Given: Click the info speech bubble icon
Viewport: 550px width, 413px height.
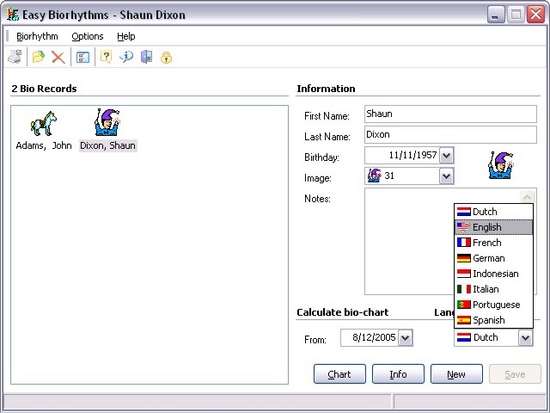Looking at the screenshot, I should point(126,57).
